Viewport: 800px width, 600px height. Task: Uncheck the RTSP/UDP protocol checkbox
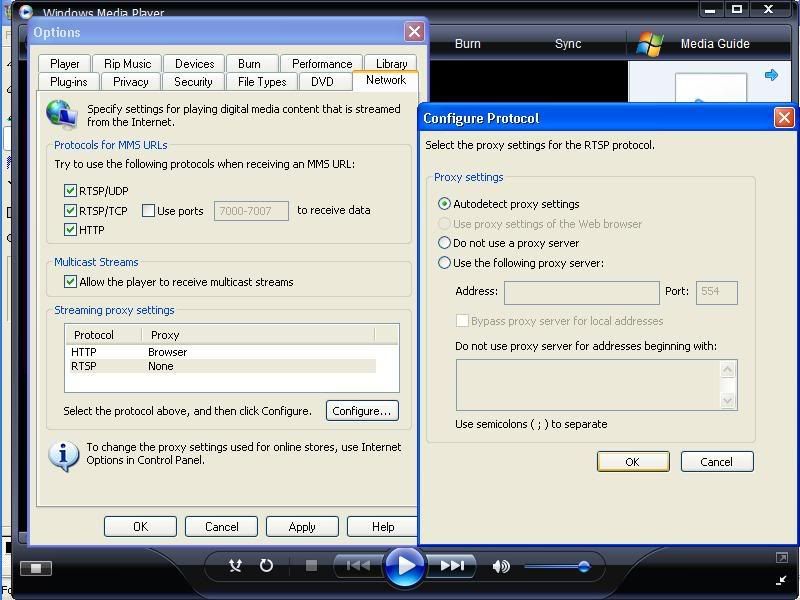pyautogui.click(x=70, y=191)
